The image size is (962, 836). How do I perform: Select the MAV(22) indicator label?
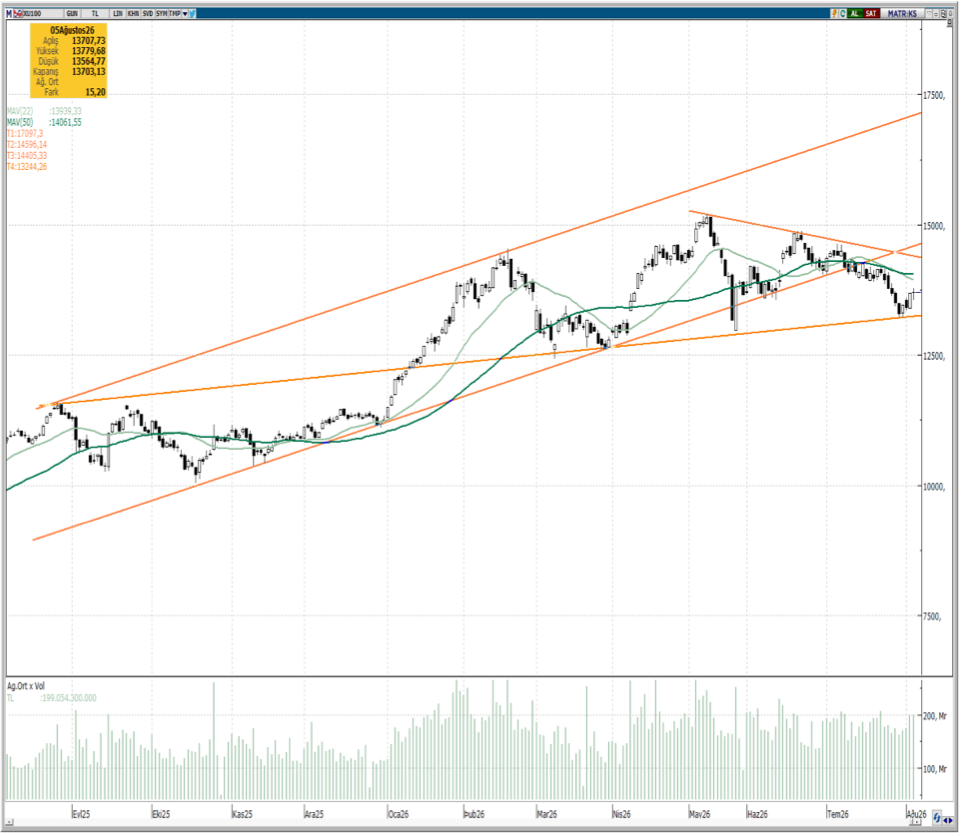(20, 111)
